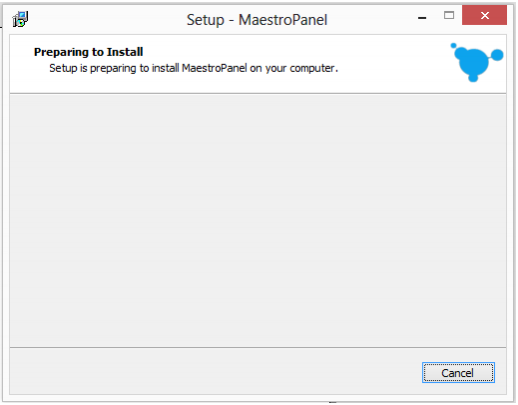Click the Cancel button
The height and width of the screenshot is (405, 518).
(458, 372)
